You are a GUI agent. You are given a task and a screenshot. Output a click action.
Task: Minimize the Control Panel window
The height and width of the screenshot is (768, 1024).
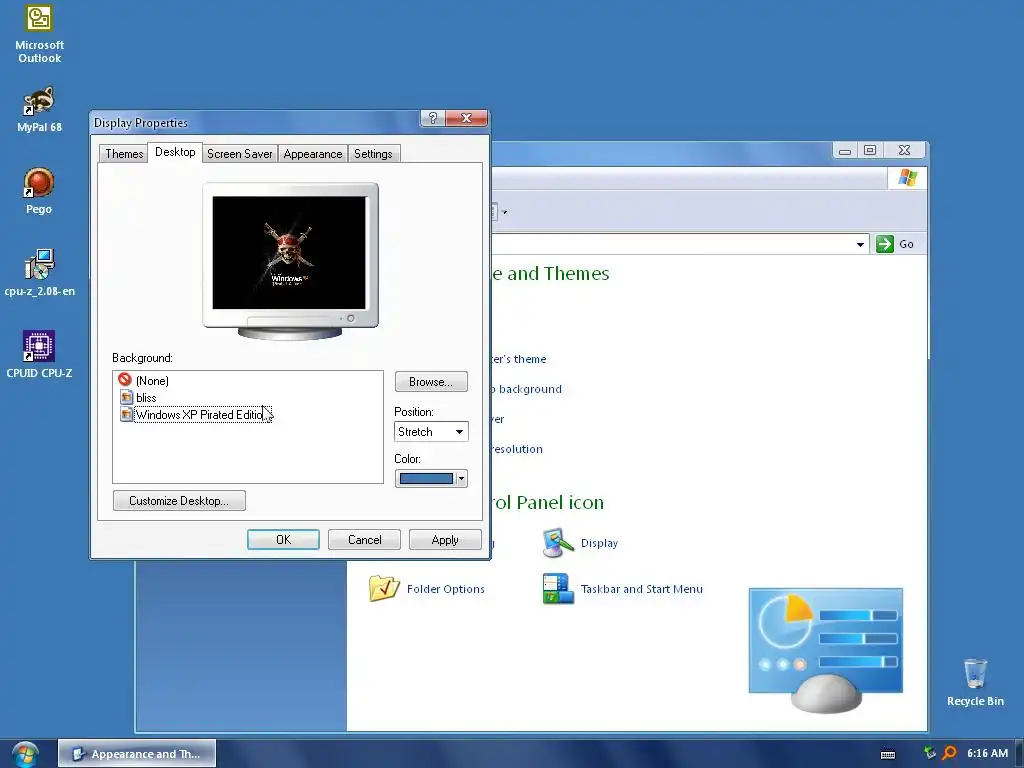(x=845, y=150)
